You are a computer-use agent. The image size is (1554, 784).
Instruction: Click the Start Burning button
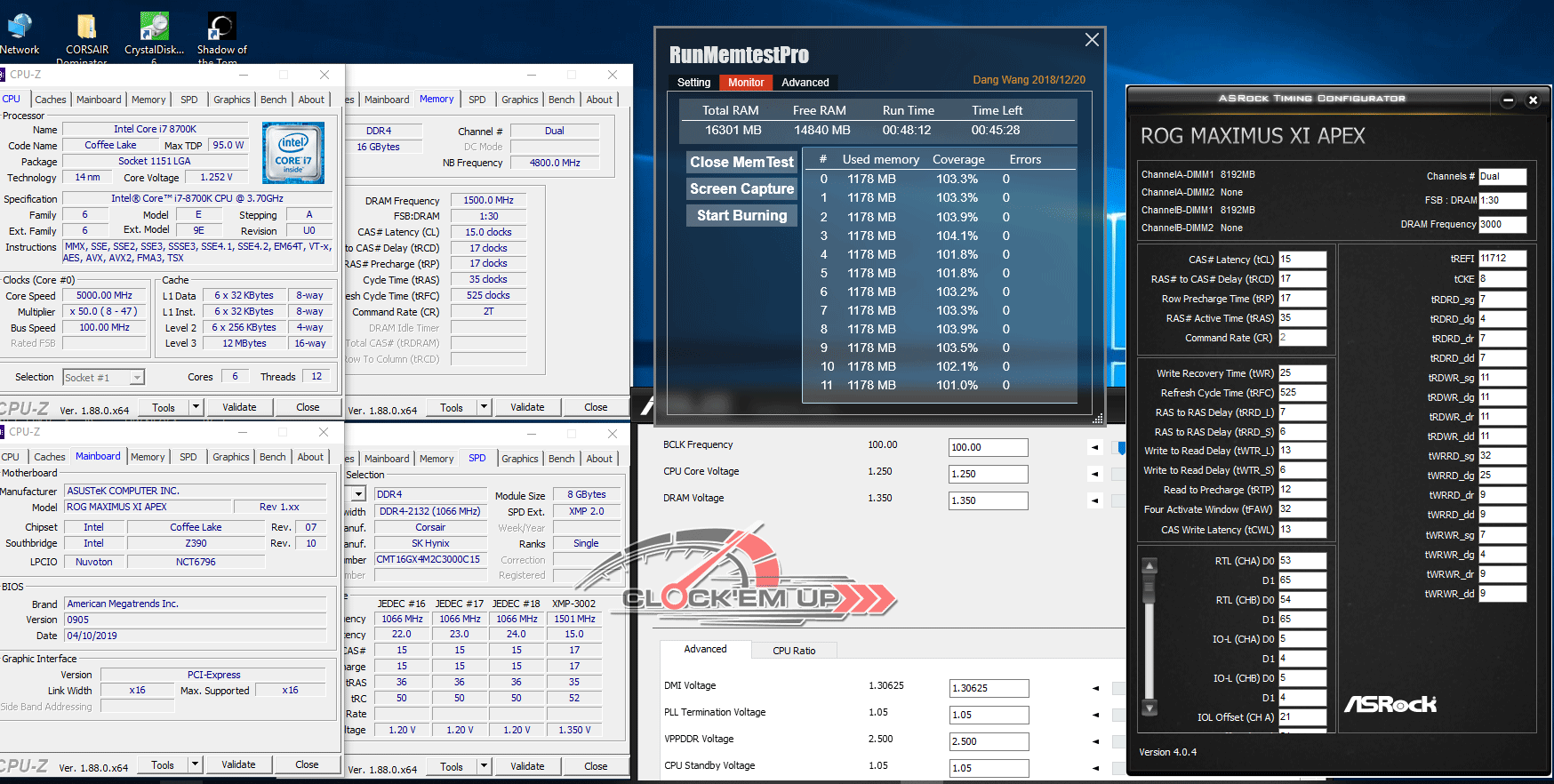coord(742,216)
